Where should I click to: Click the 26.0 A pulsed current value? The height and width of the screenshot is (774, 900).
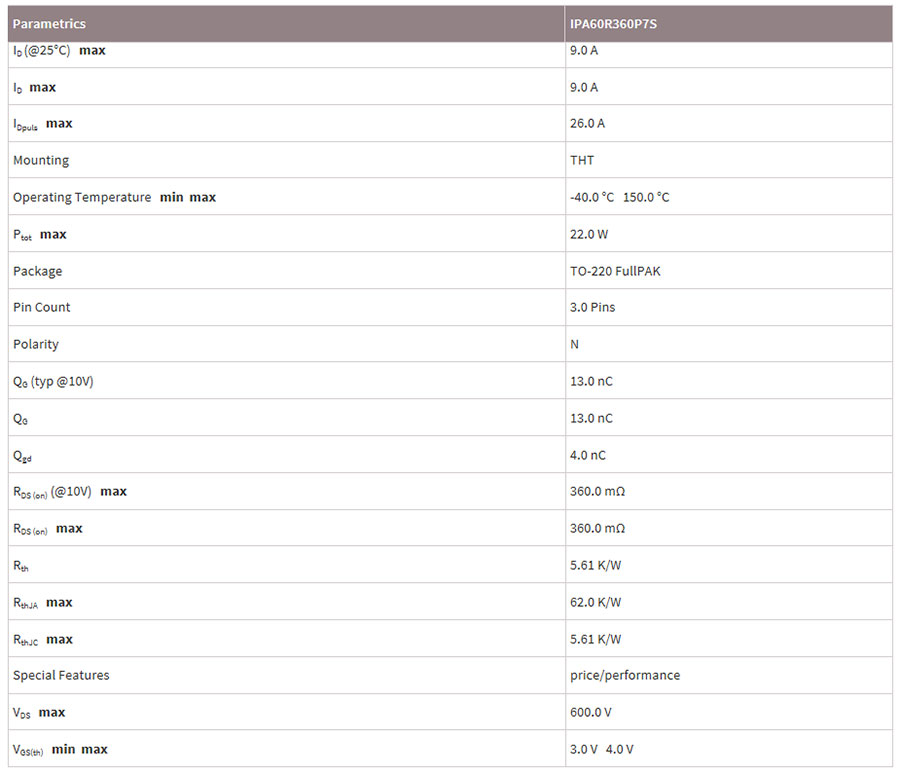tap(587, 124)
